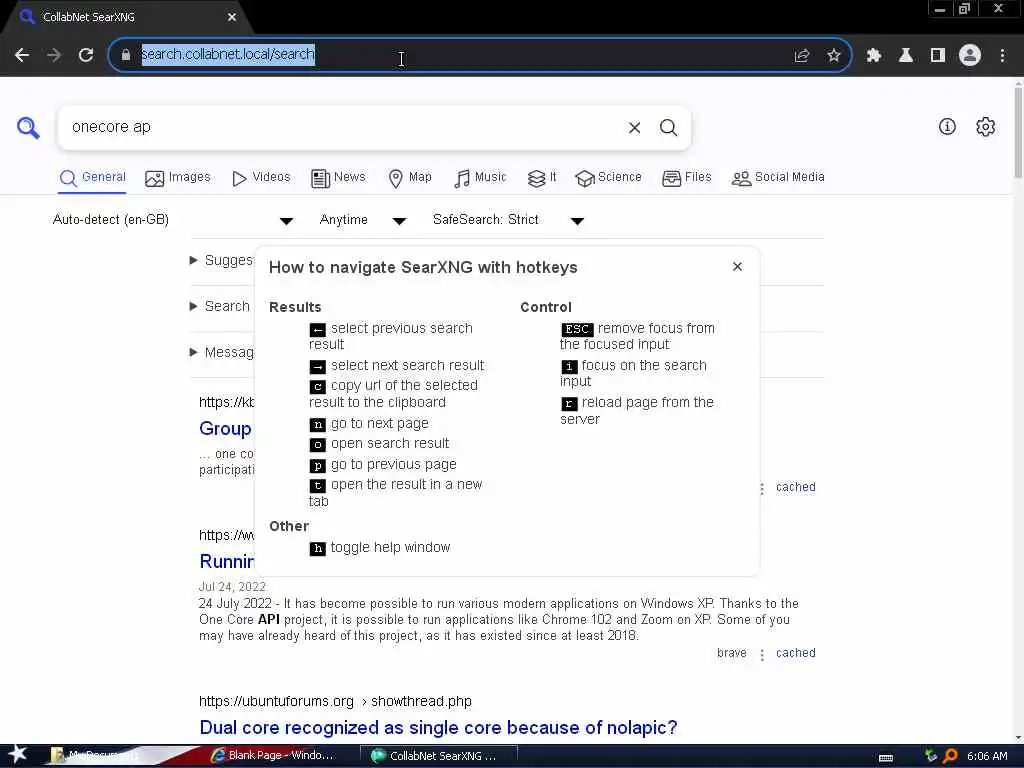Switch to the News search tab
The width and height of the screenshot is (1024, 768).
click(338, 177)
